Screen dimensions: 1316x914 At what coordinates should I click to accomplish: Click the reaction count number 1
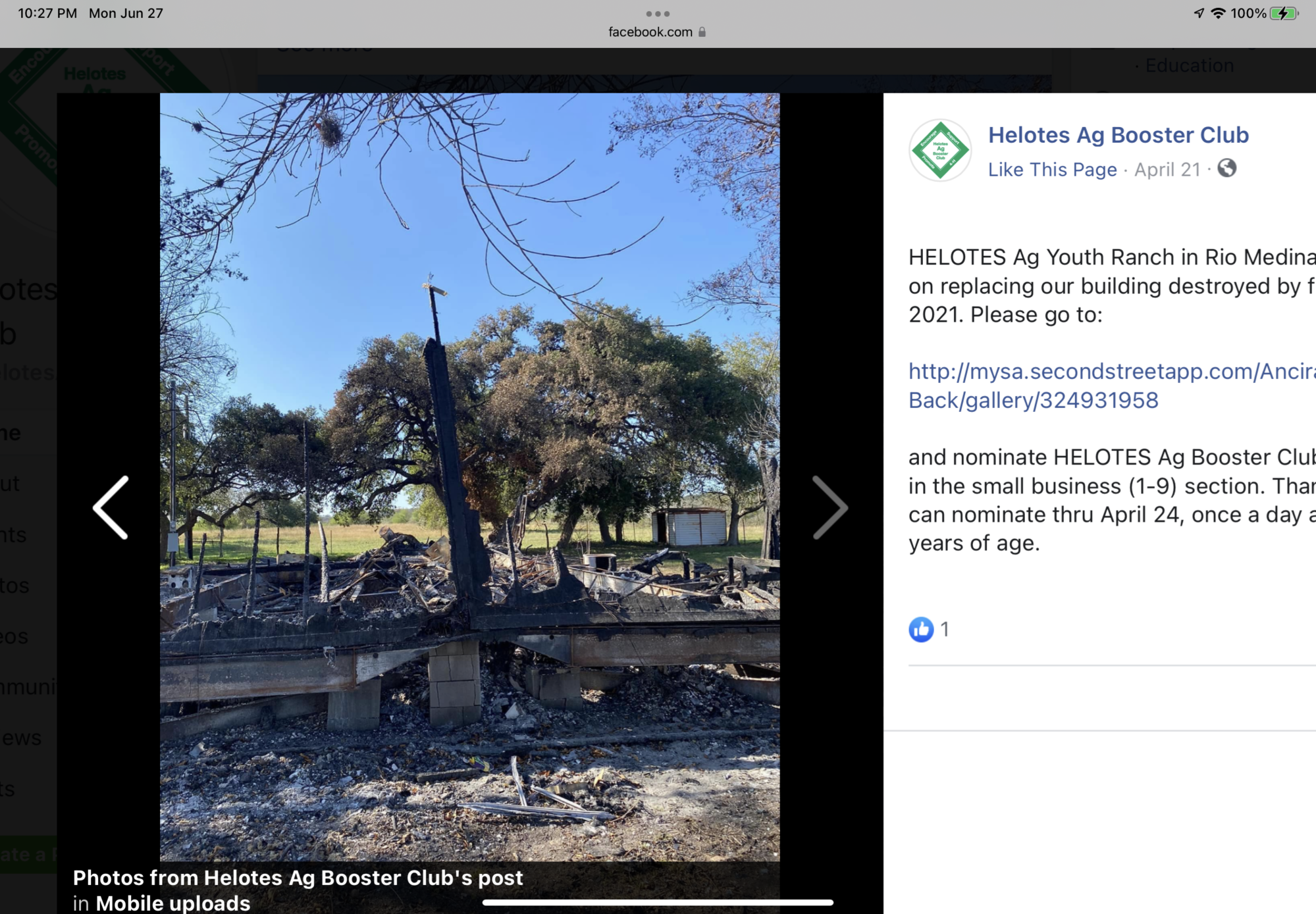click(945, 629)
